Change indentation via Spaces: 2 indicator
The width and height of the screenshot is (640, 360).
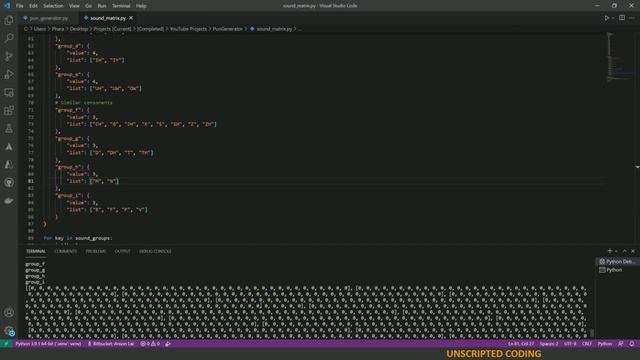(x=549, y=344)
